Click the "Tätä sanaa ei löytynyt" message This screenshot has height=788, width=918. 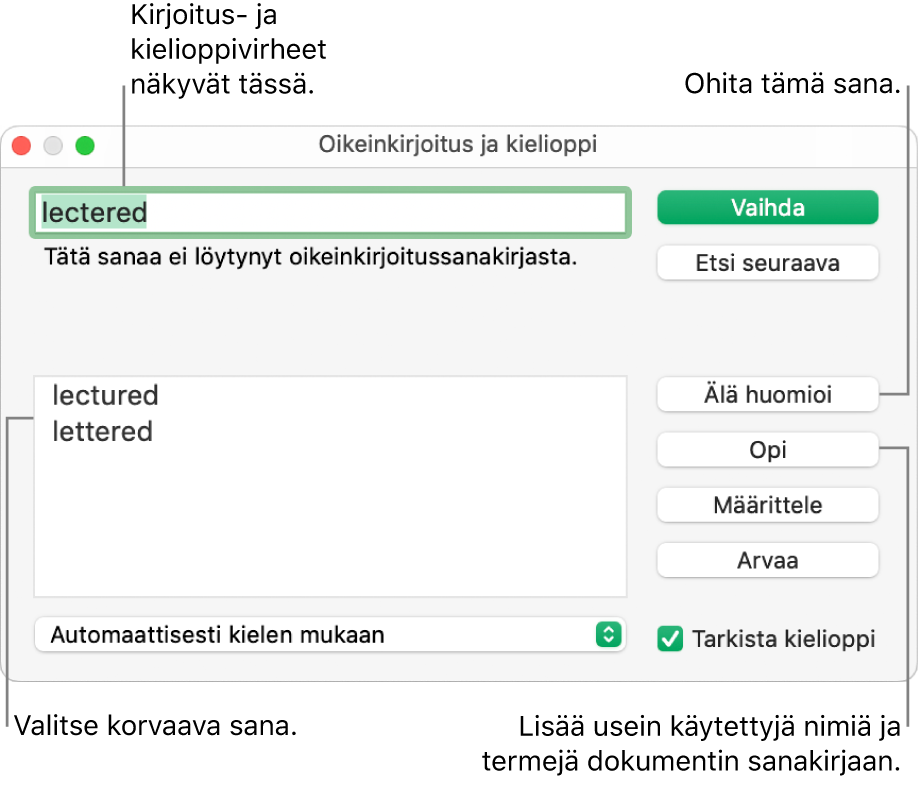310,258
